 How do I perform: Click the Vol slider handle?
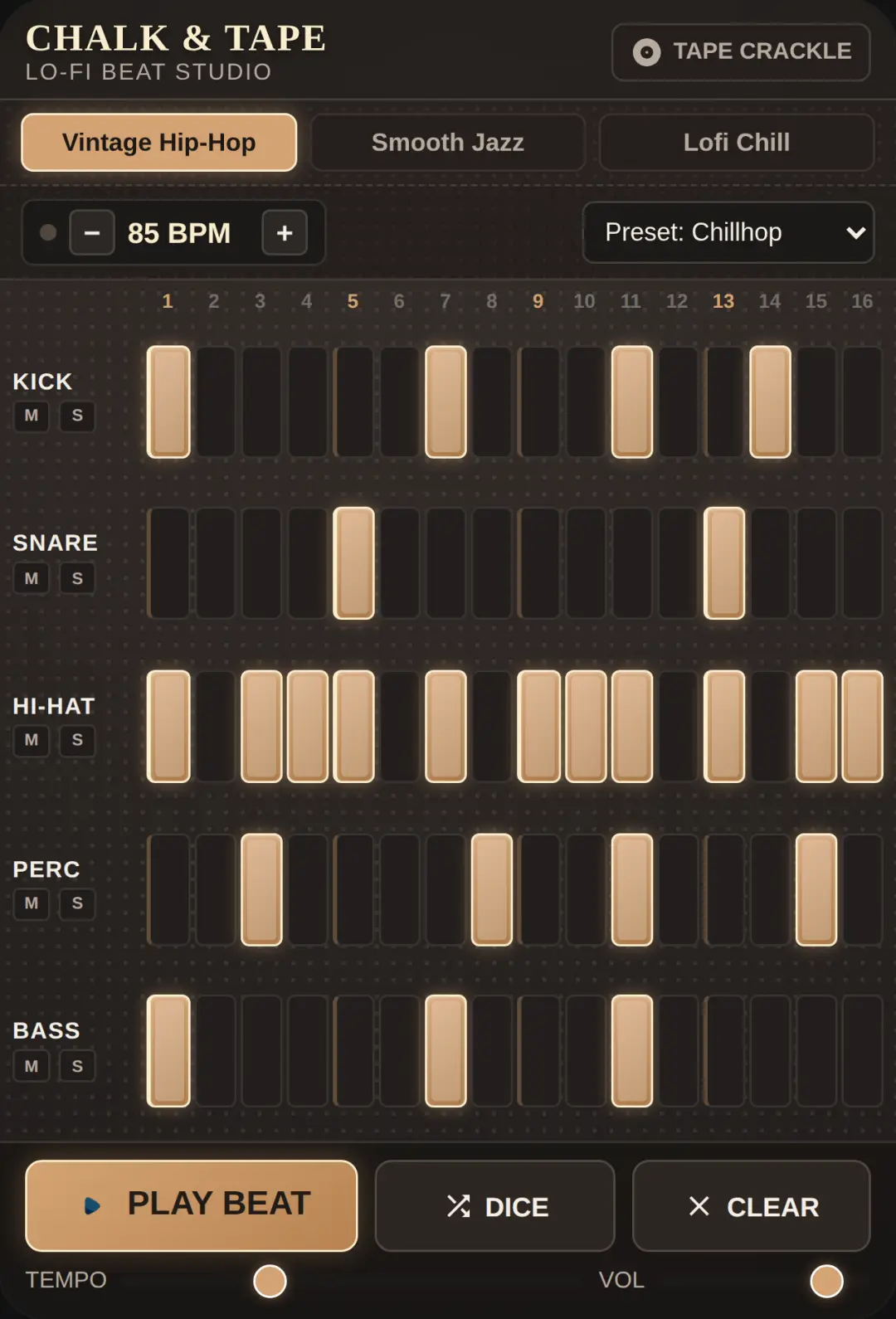pyautogui.click(x=826, y=1281)
